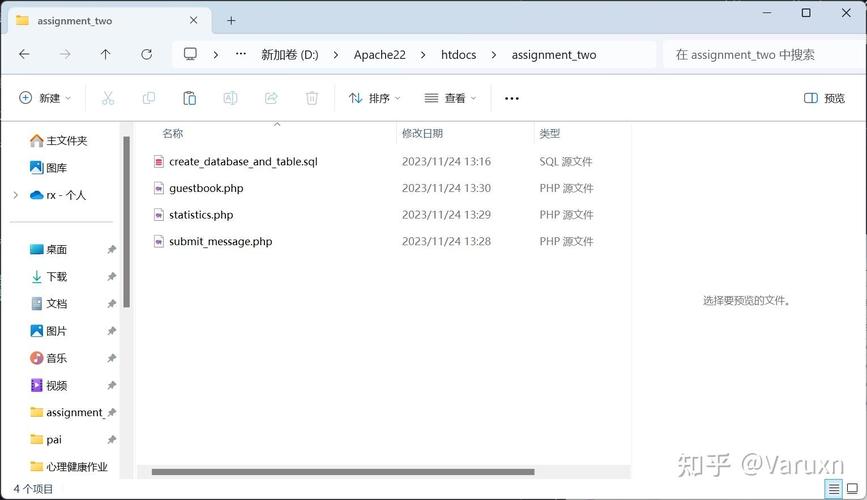This screenshot has width=867, height=500.
Task: Expand chevron after This PC icon
Action: 216,55
